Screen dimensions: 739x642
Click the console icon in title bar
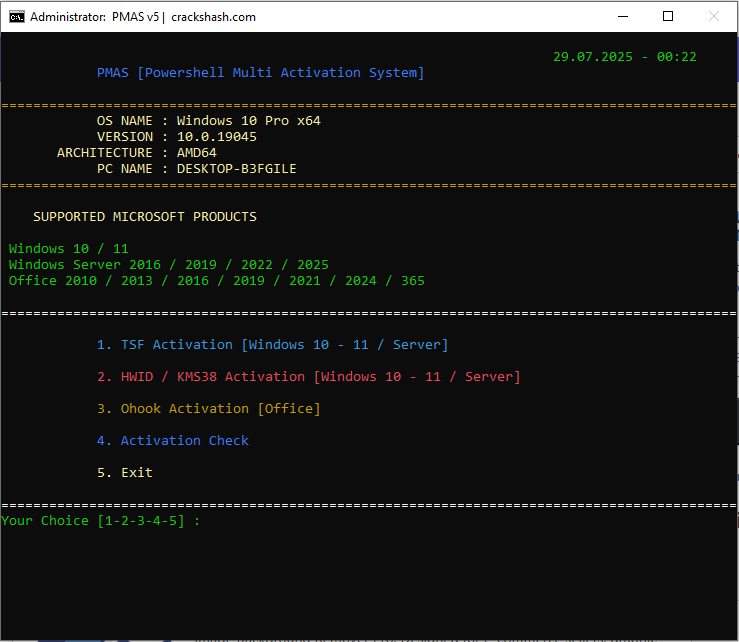point(17,17)
